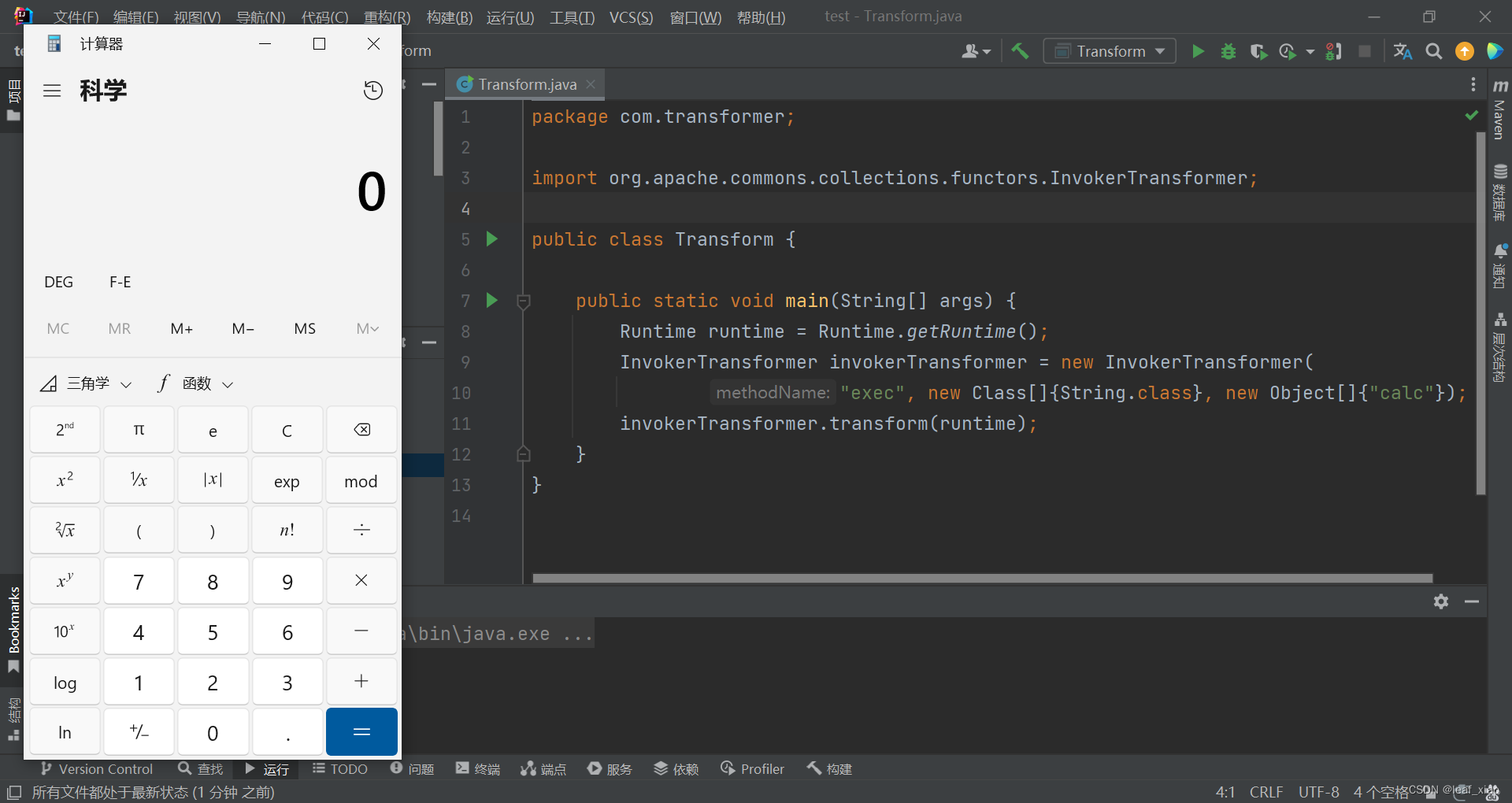The width and height of the screenshot is (1512, 803).
Task: Open the memory list M dropdown
Action: 368,328
